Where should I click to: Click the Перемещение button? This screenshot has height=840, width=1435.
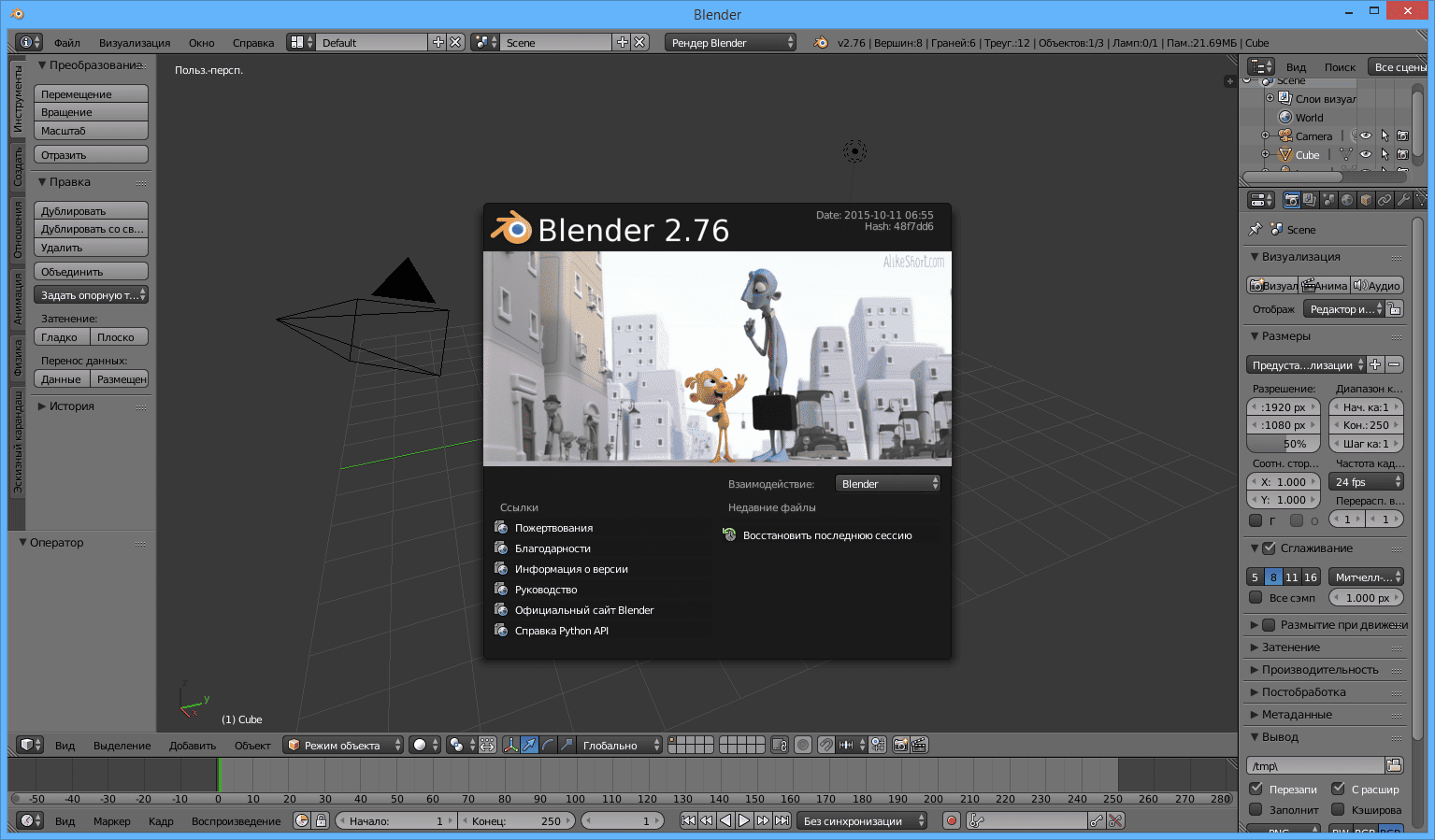[91, 94]
